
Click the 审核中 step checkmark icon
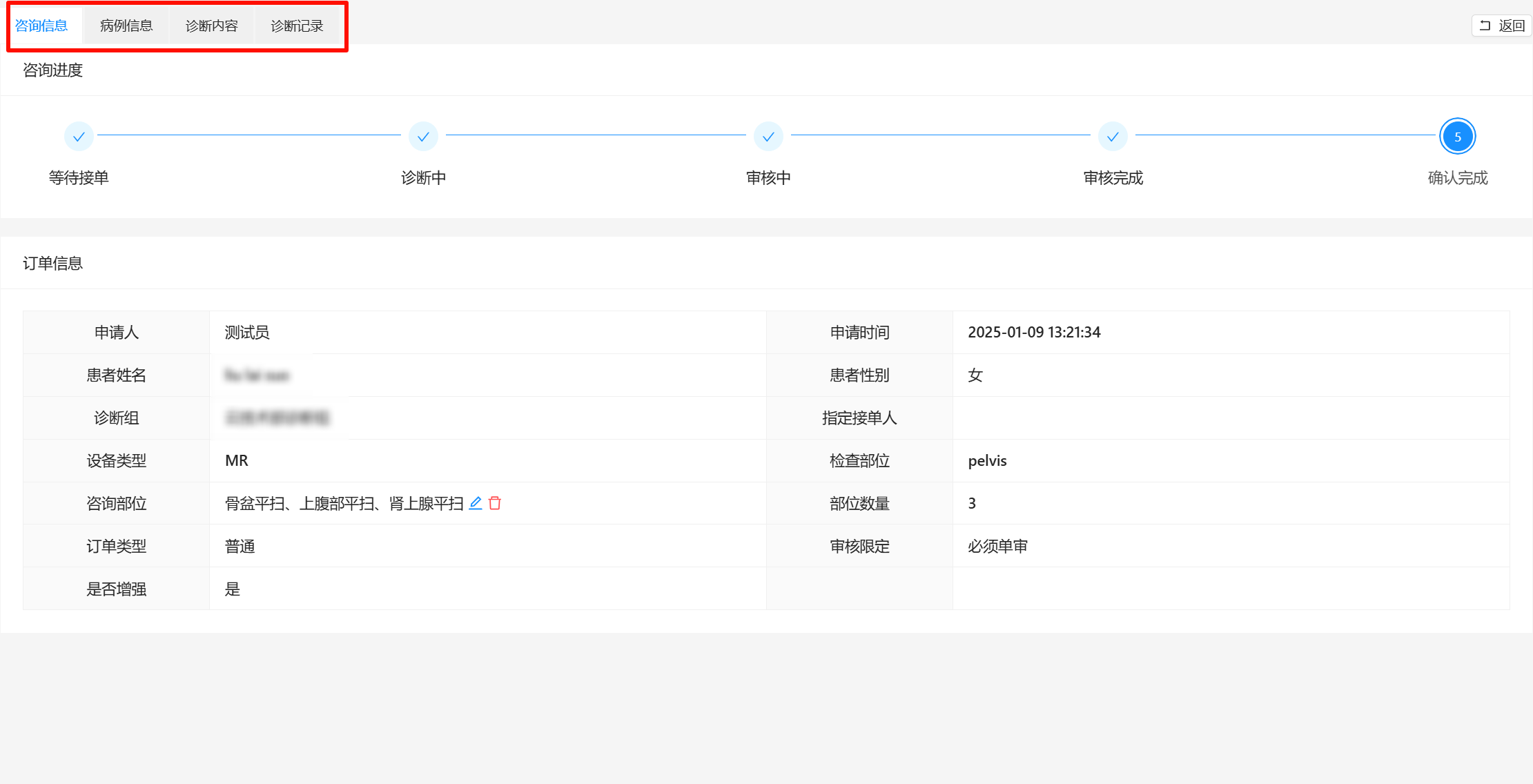click(x=768, y=137)
